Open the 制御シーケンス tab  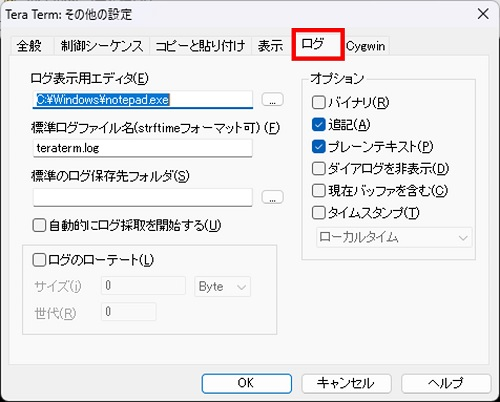coord(102,46)
